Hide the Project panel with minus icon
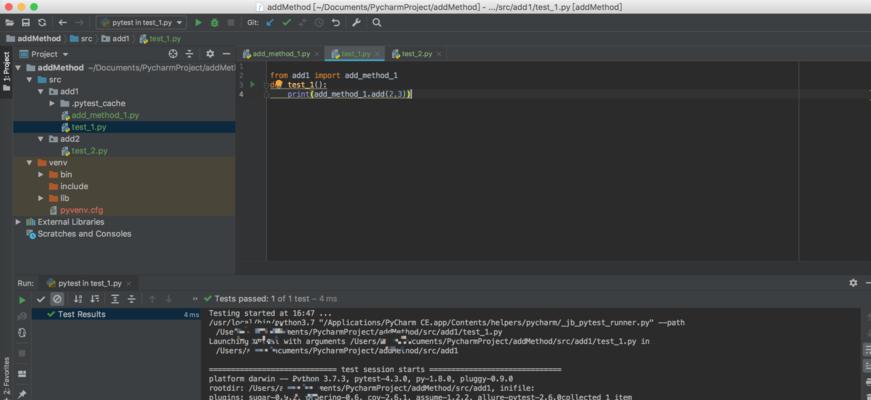 pos(226,54)
